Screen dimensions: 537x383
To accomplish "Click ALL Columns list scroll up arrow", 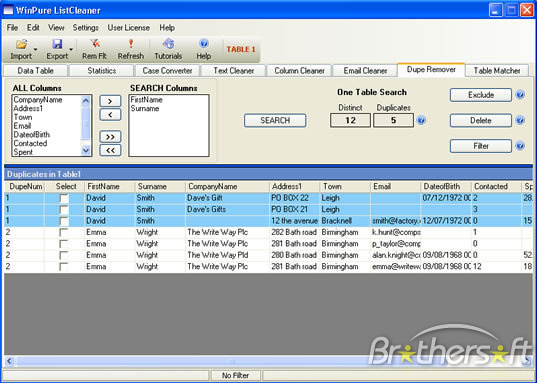I will click(x=86, y=100).
